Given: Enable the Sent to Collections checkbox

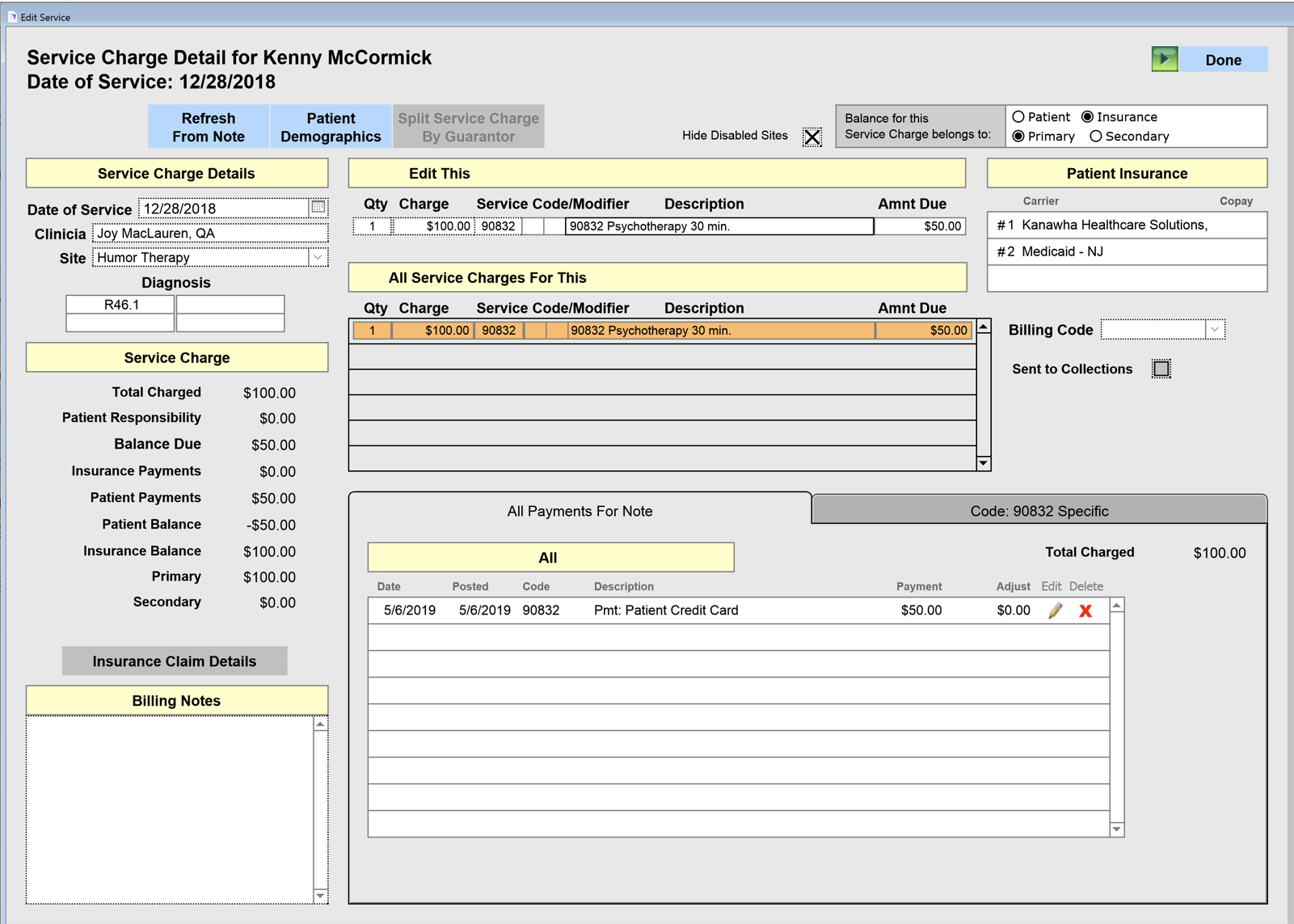Looking at the screenshot, I should [1161, 369].
